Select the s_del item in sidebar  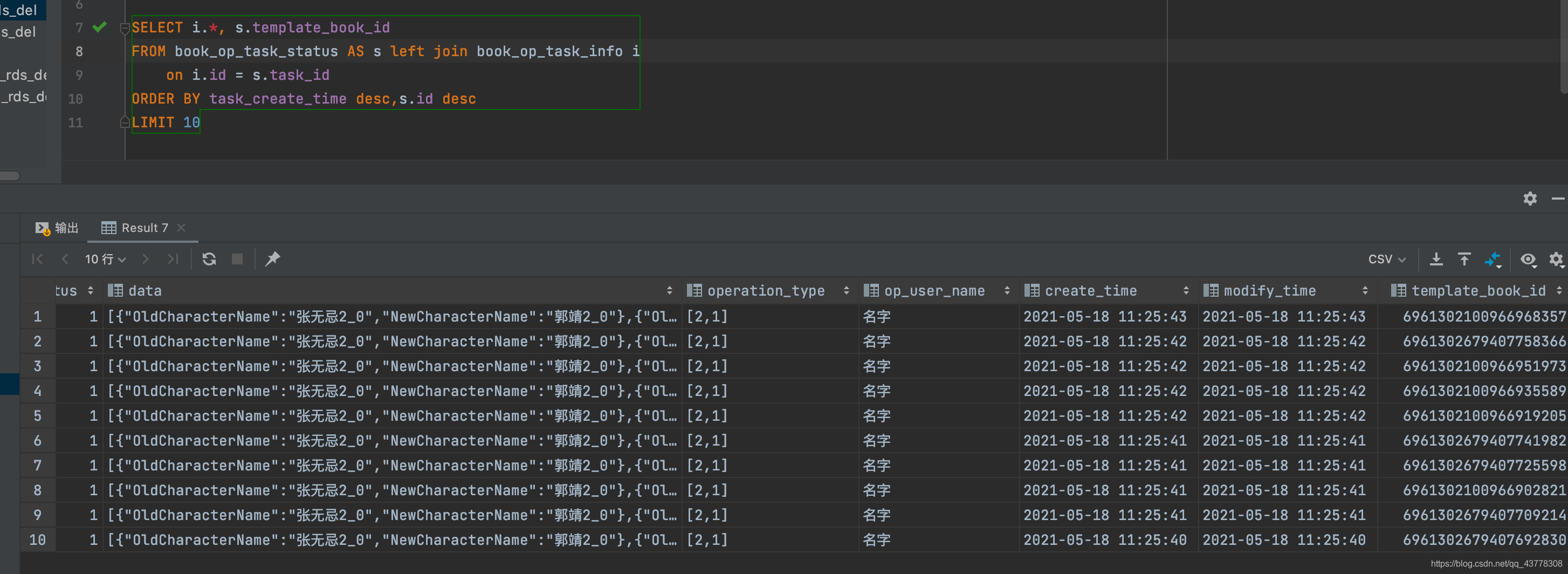click(x=18, y=32)
